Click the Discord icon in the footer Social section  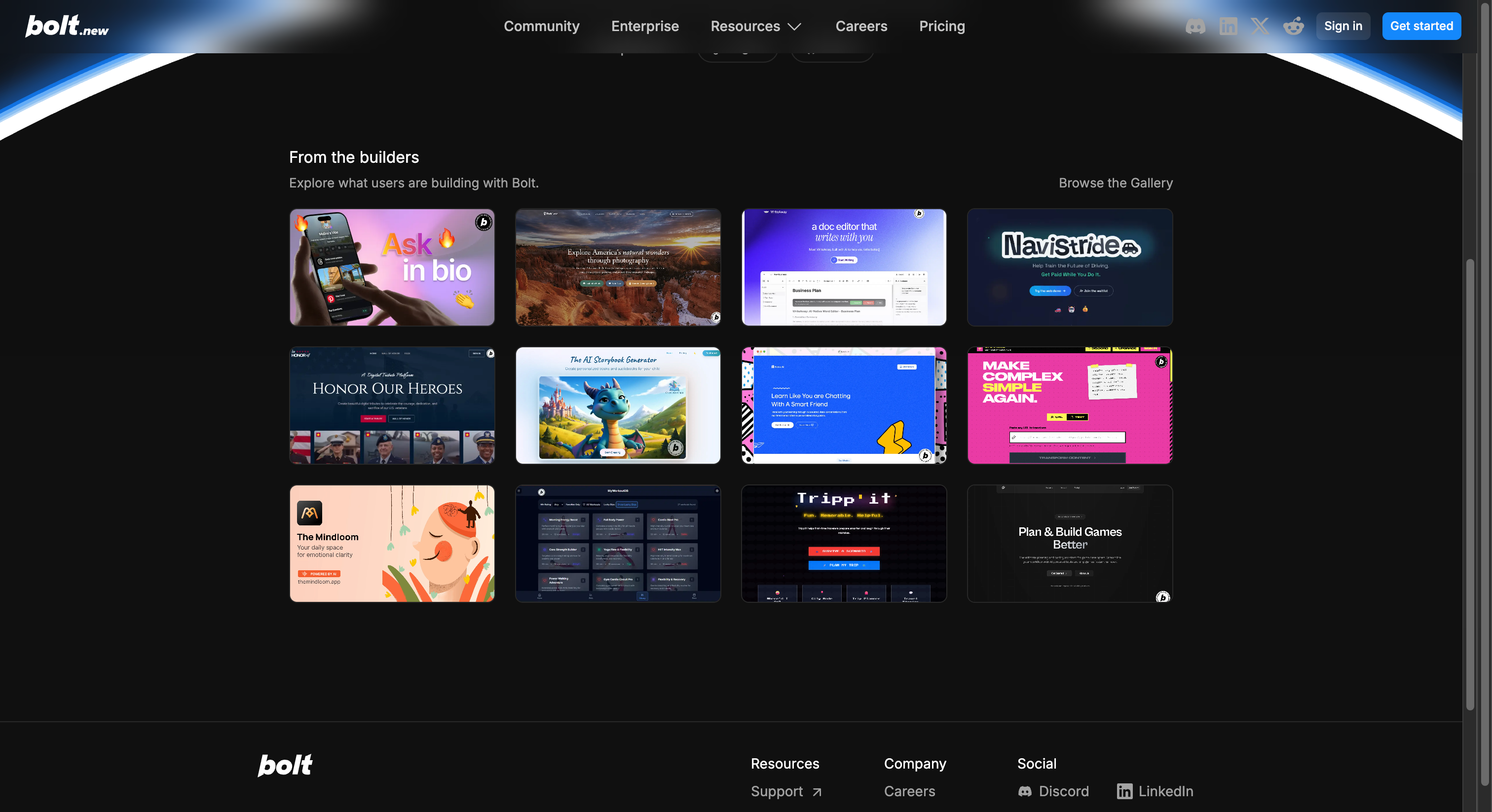pos(1025,791)
